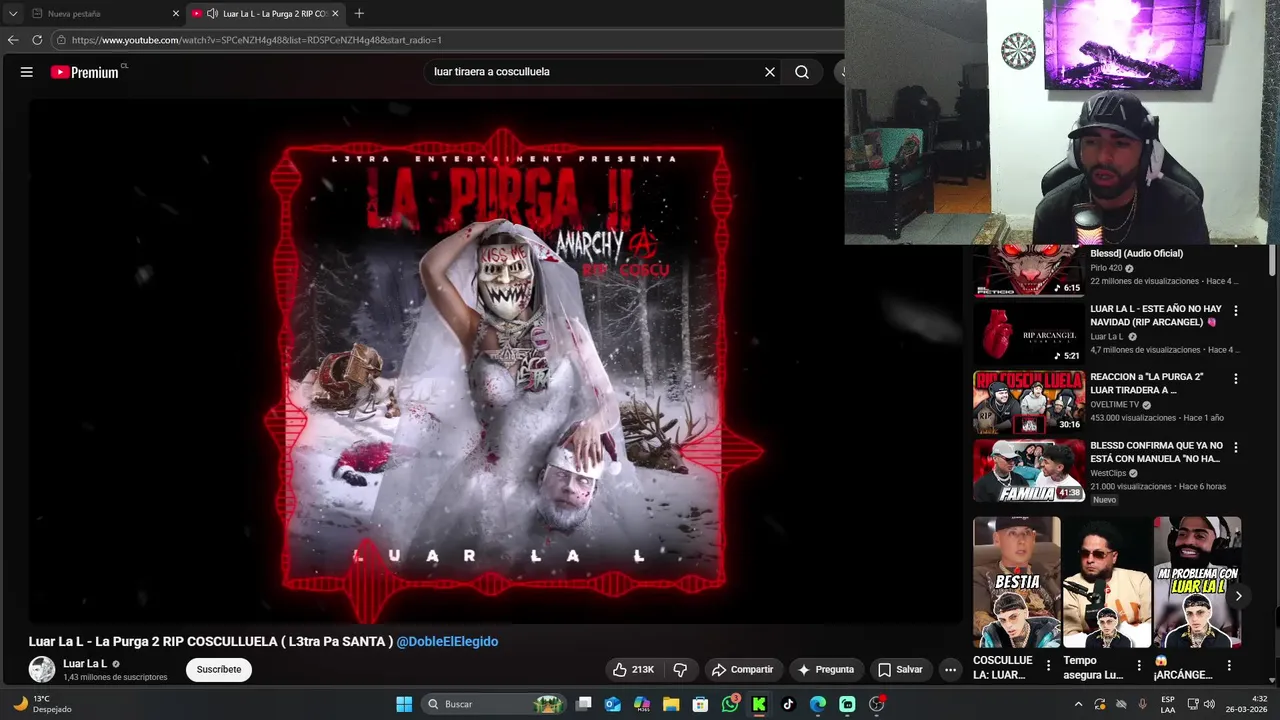This screenshot has height=720, width=1280.
Task: Run search with the magnifier icon
Action: tap(802, 72)
